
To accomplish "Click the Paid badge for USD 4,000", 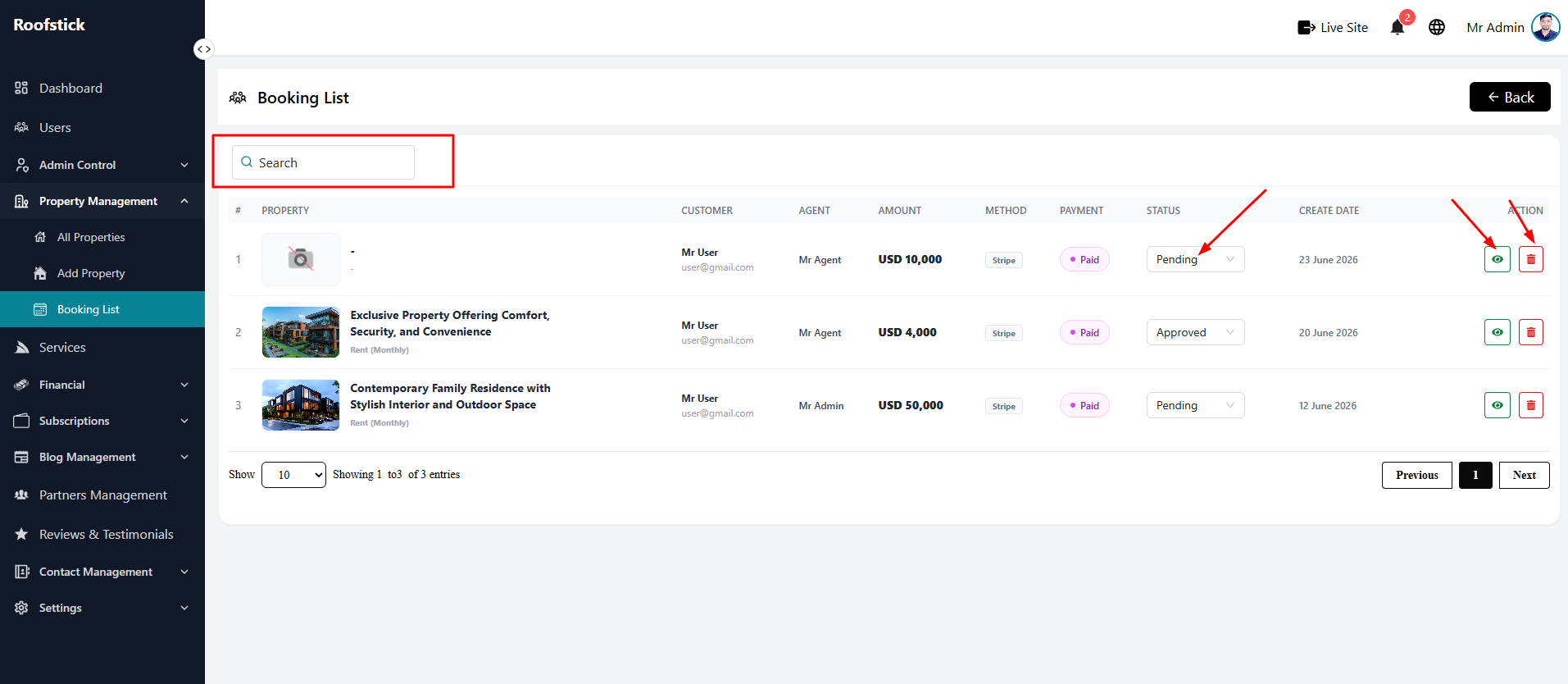I will click(x=1084, y=332).
